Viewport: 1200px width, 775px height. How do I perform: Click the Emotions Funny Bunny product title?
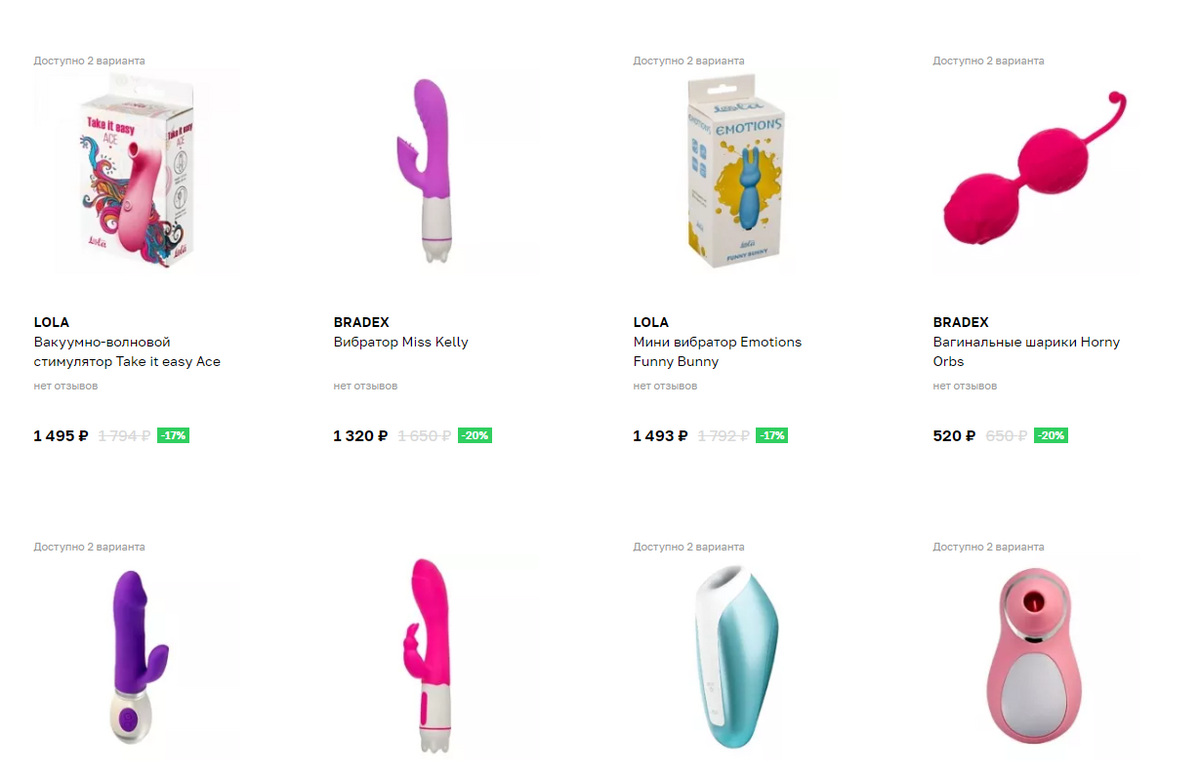[717, 352]
